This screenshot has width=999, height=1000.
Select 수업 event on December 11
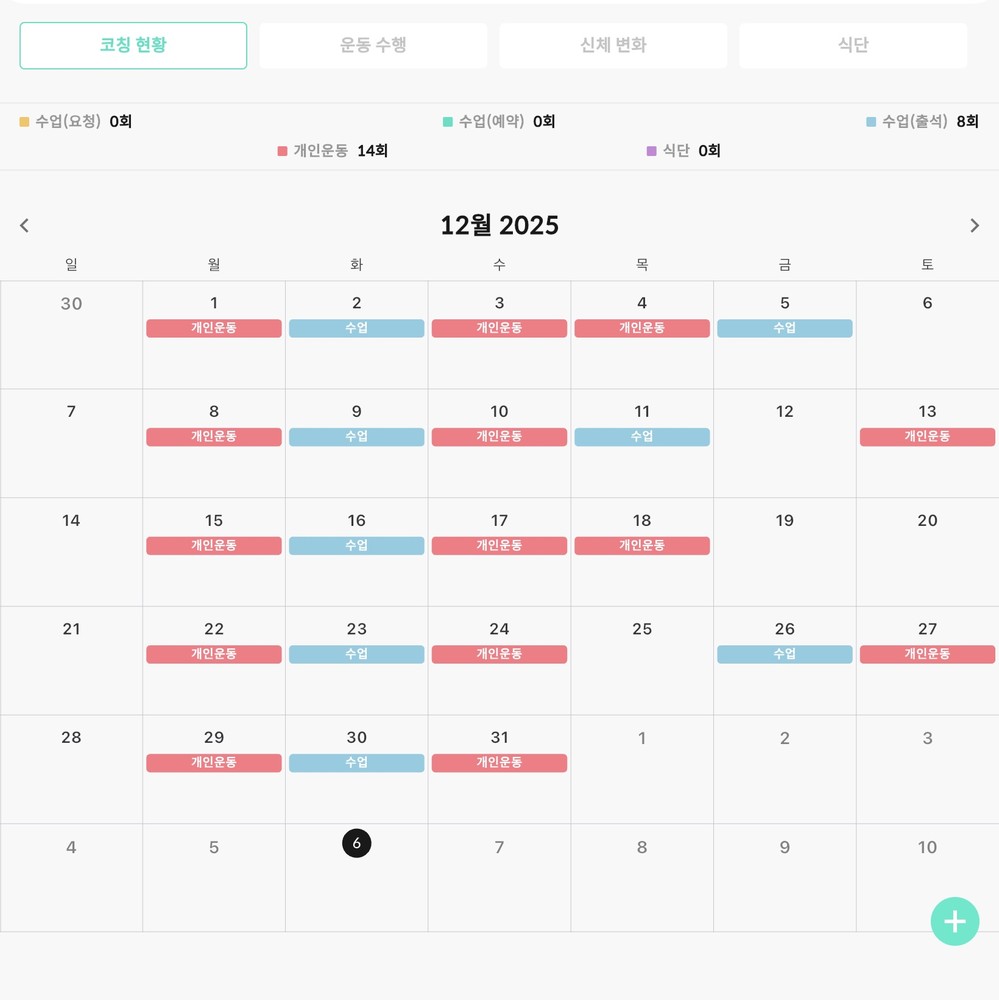click(642, 437)
